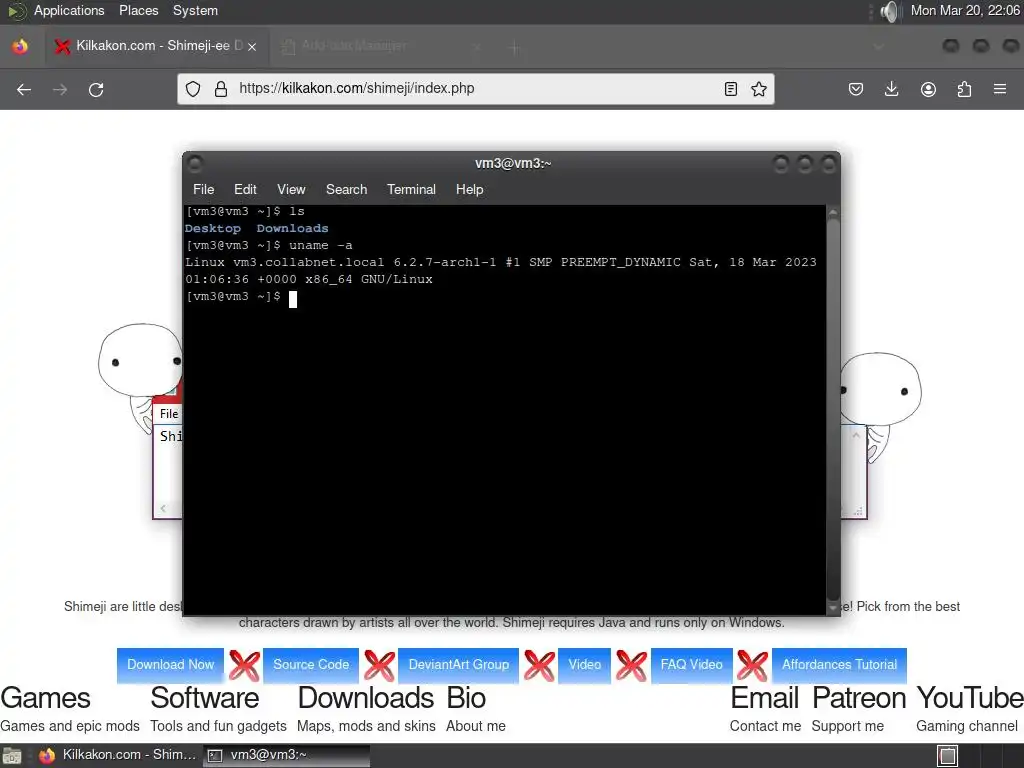This screenshot has height=768, width=1024.
Task: Click the terminal scrollbar up arrow
Action: click(833, 212)
